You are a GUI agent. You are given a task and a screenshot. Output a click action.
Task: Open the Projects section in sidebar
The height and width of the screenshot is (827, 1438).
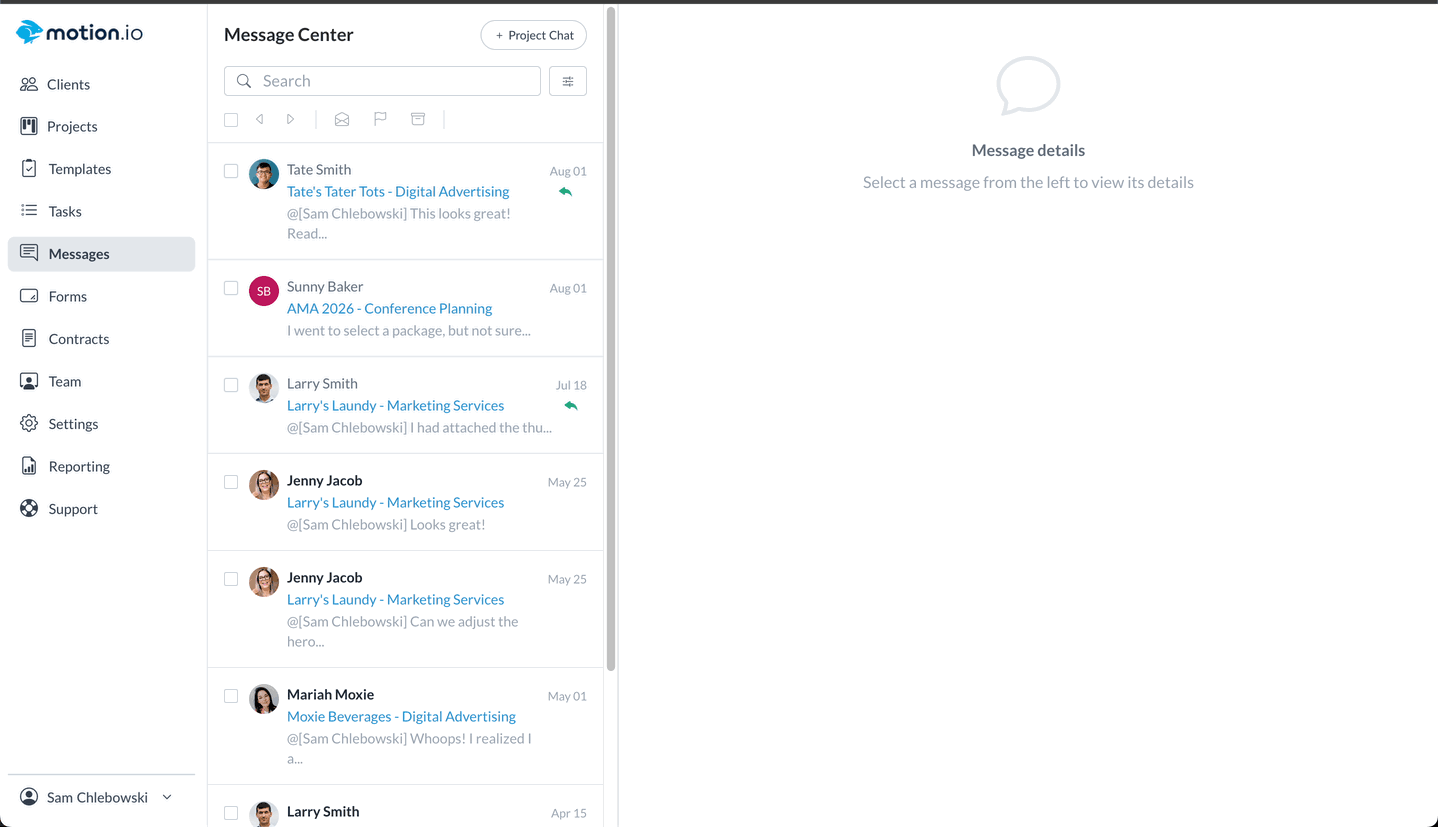tap(72, 127)
